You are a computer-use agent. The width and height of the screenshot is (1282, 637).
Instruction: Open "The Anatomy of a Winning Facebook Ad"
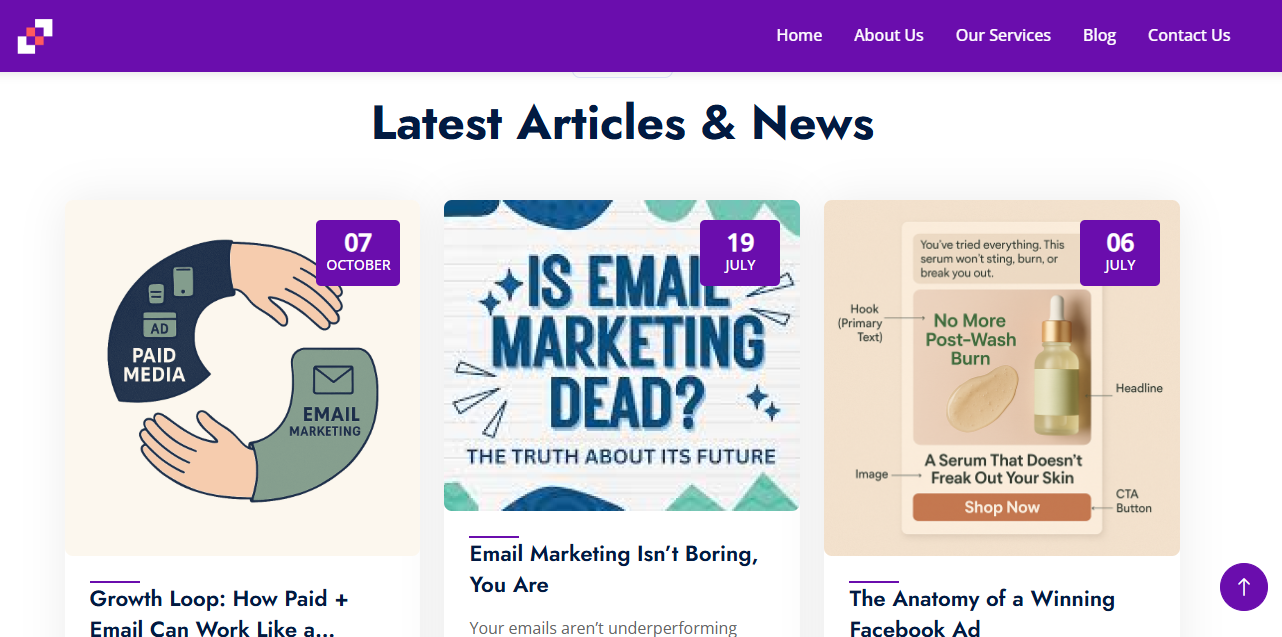981,612
